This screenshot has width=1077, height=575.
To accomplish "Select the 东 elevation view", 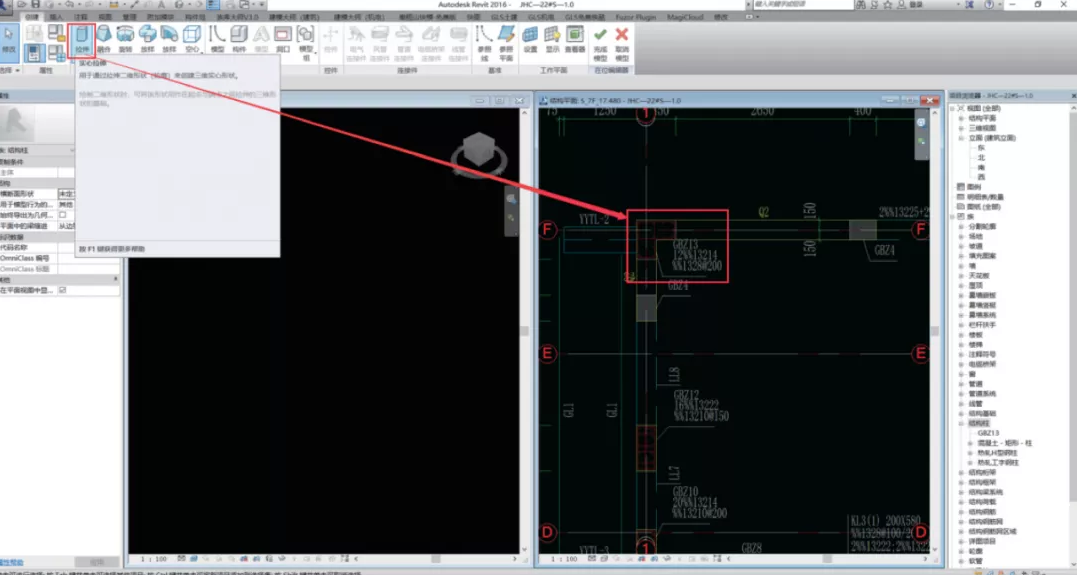I will click(981, 148).
